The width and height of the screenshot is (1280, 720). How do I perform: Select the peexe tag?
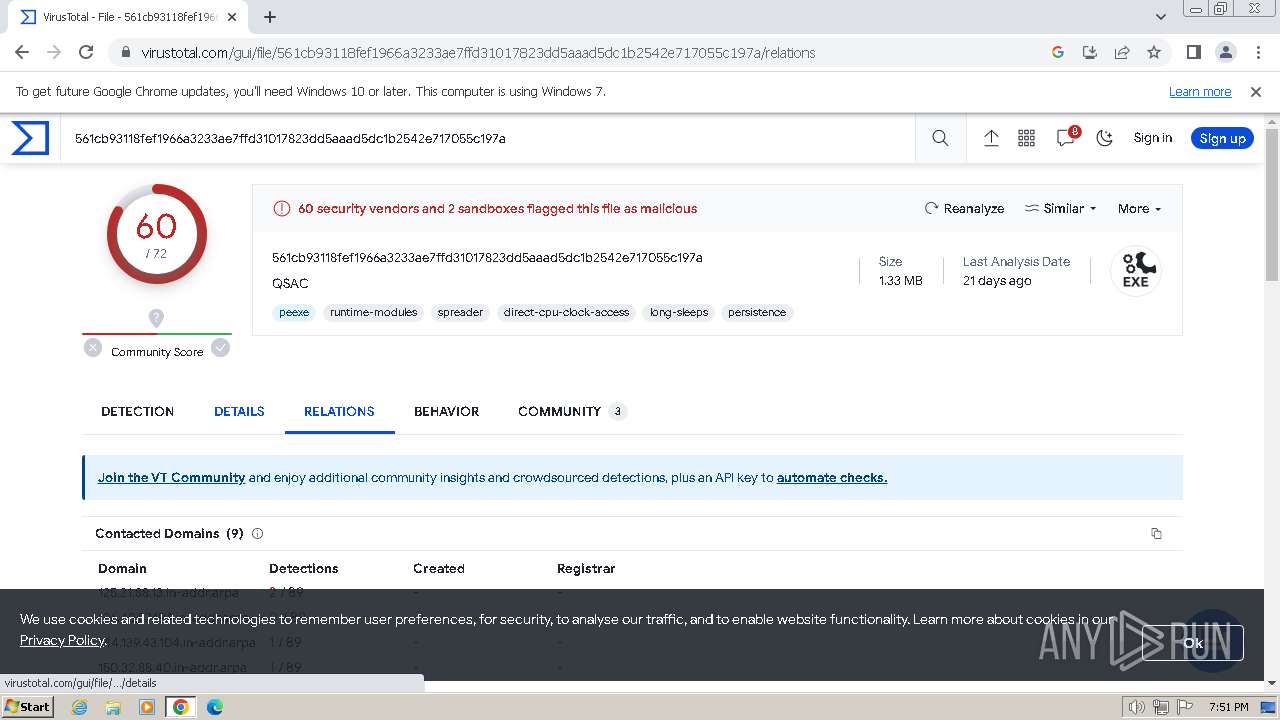tap(294, 312)
